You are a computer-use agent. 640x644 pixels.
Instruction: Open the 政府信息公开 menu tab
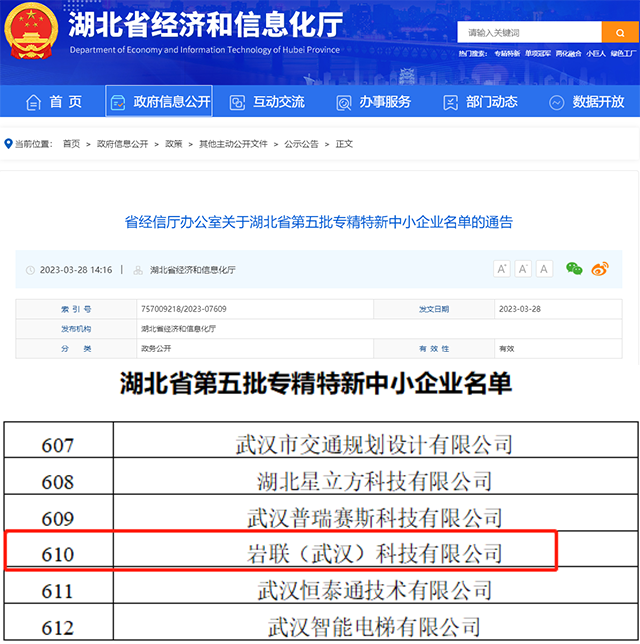point(159,102)
